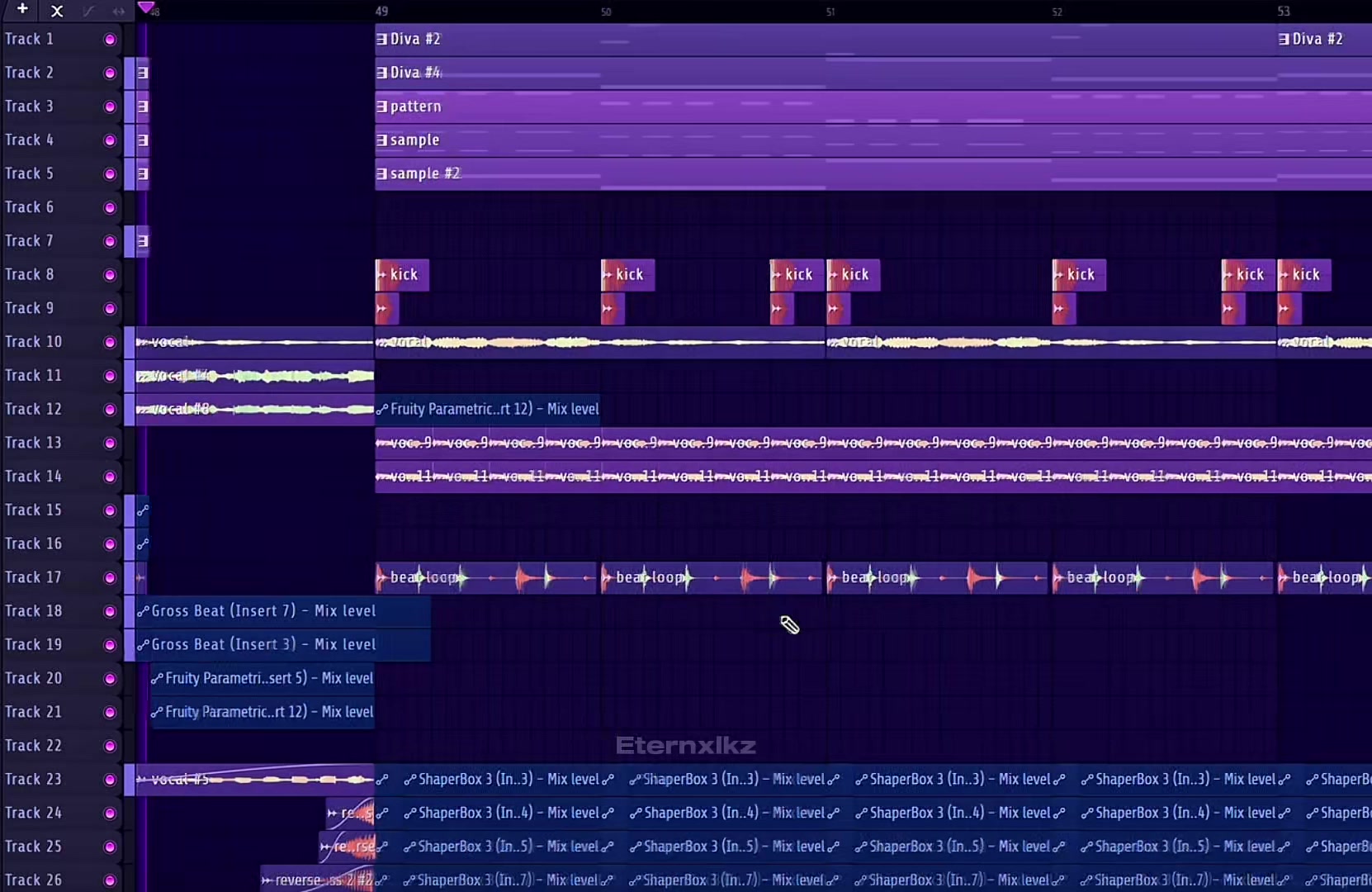Select the small pattern clip on Track 2
The image size is (1372, 892).
pyautogui.click(x=143, y=73)
